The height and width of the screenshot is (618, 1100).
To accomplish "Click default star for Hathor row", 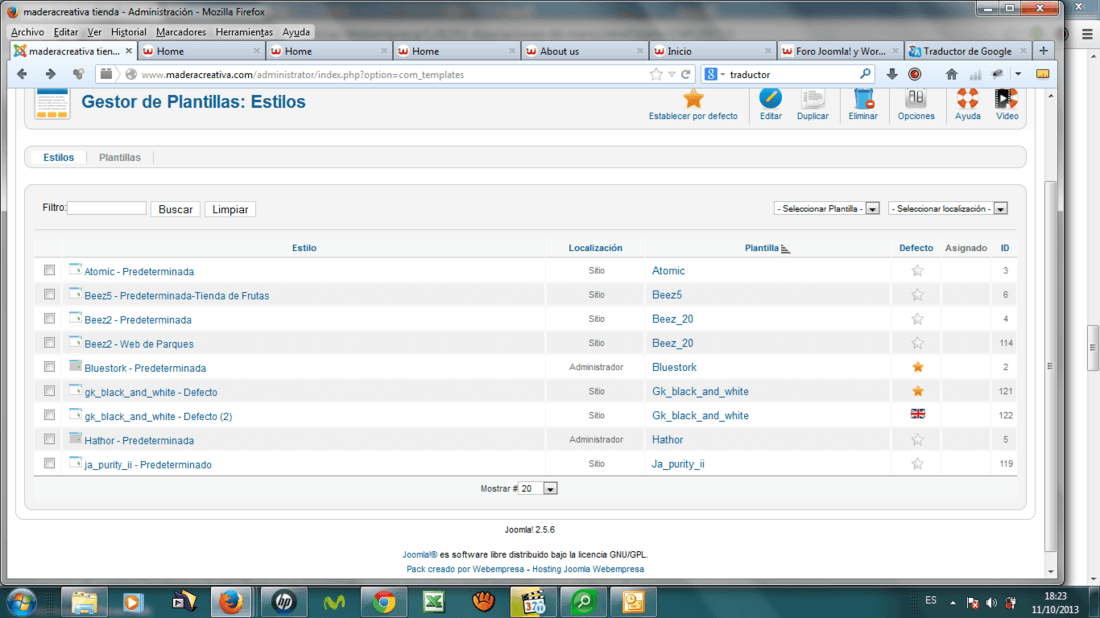I will coord(917,440).
